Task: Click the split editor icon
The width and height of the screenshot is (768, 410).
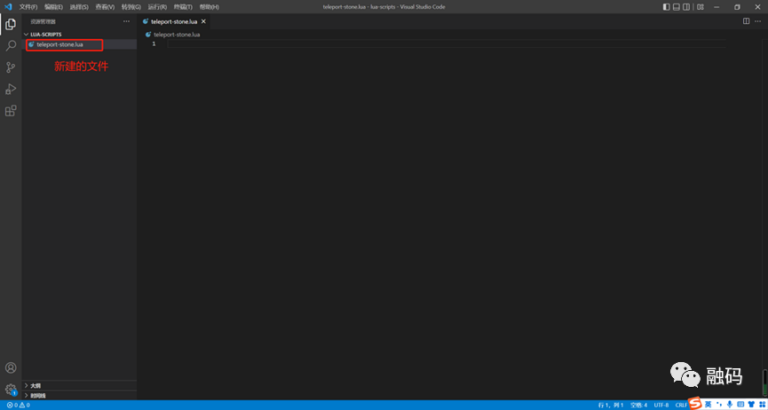Action: pyautogui.click(x=746, y=20)
